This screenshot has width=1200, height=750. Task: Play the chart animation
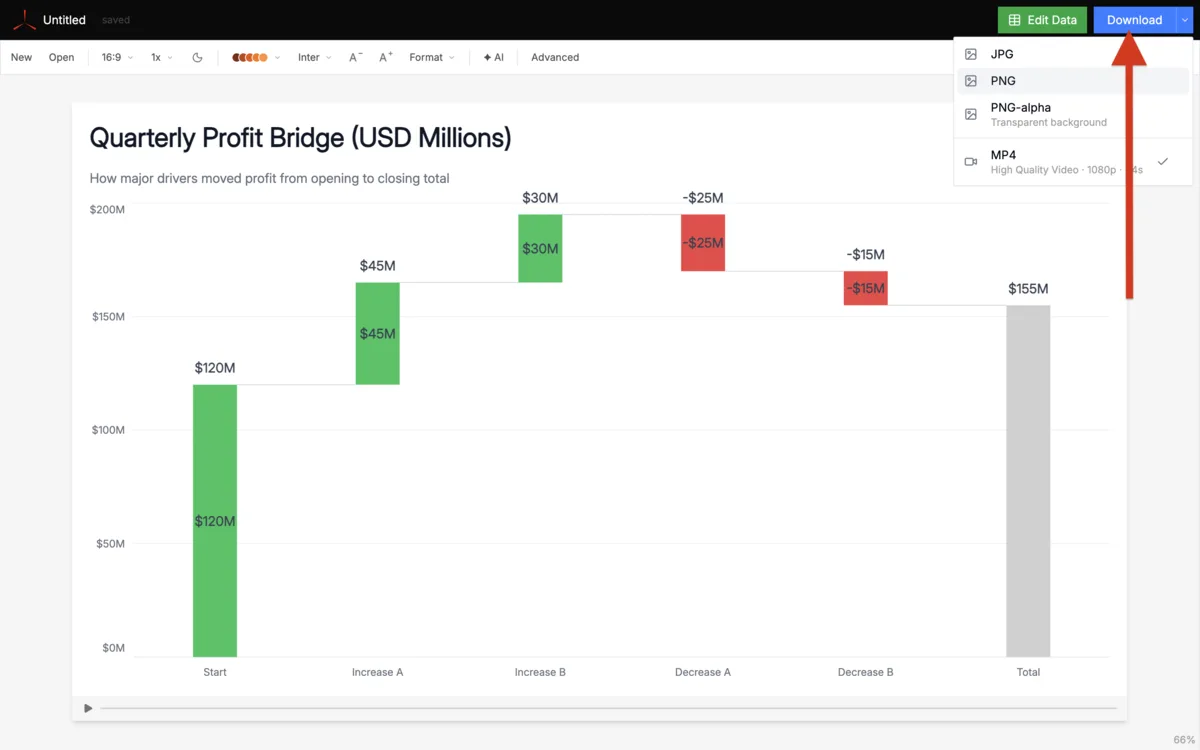point(88,708)
